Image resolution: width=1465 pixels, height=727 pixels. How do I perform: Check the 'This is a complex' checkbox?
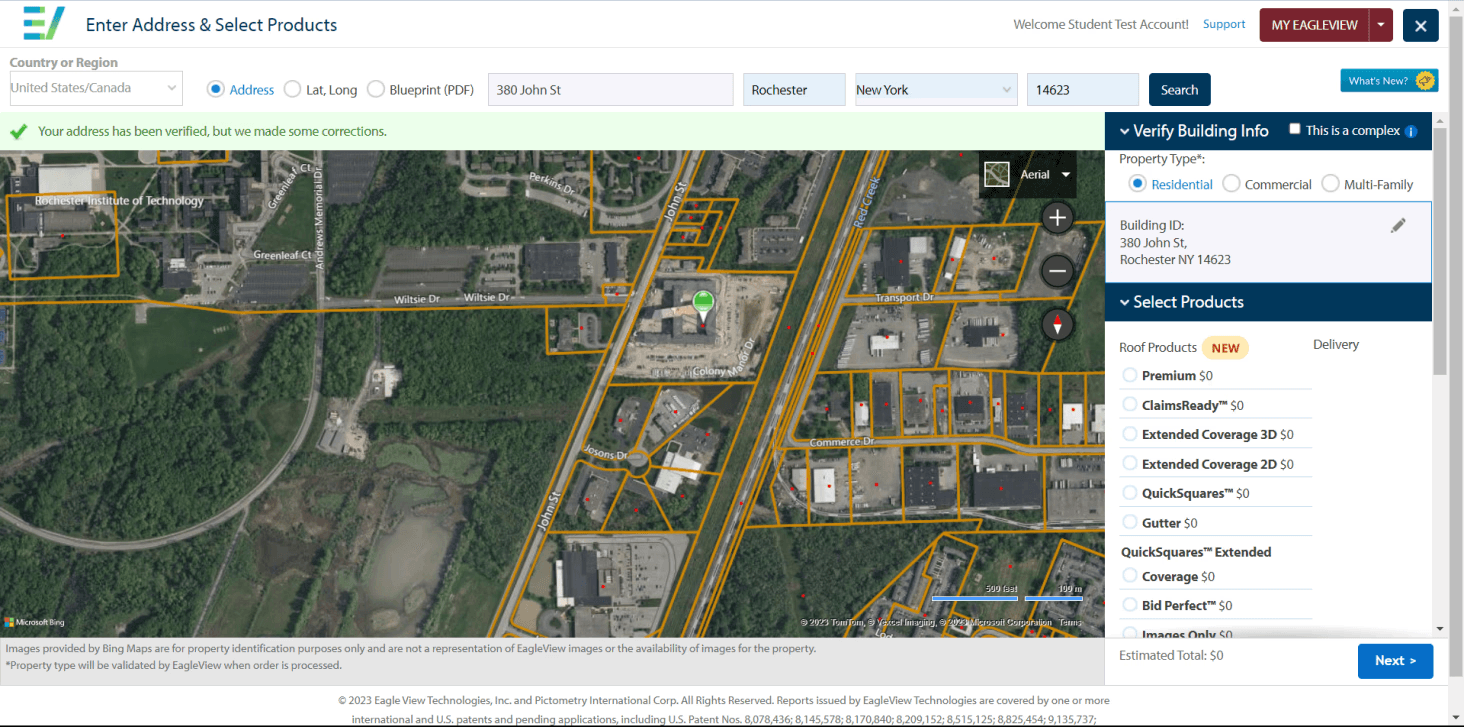point(1295,129)
